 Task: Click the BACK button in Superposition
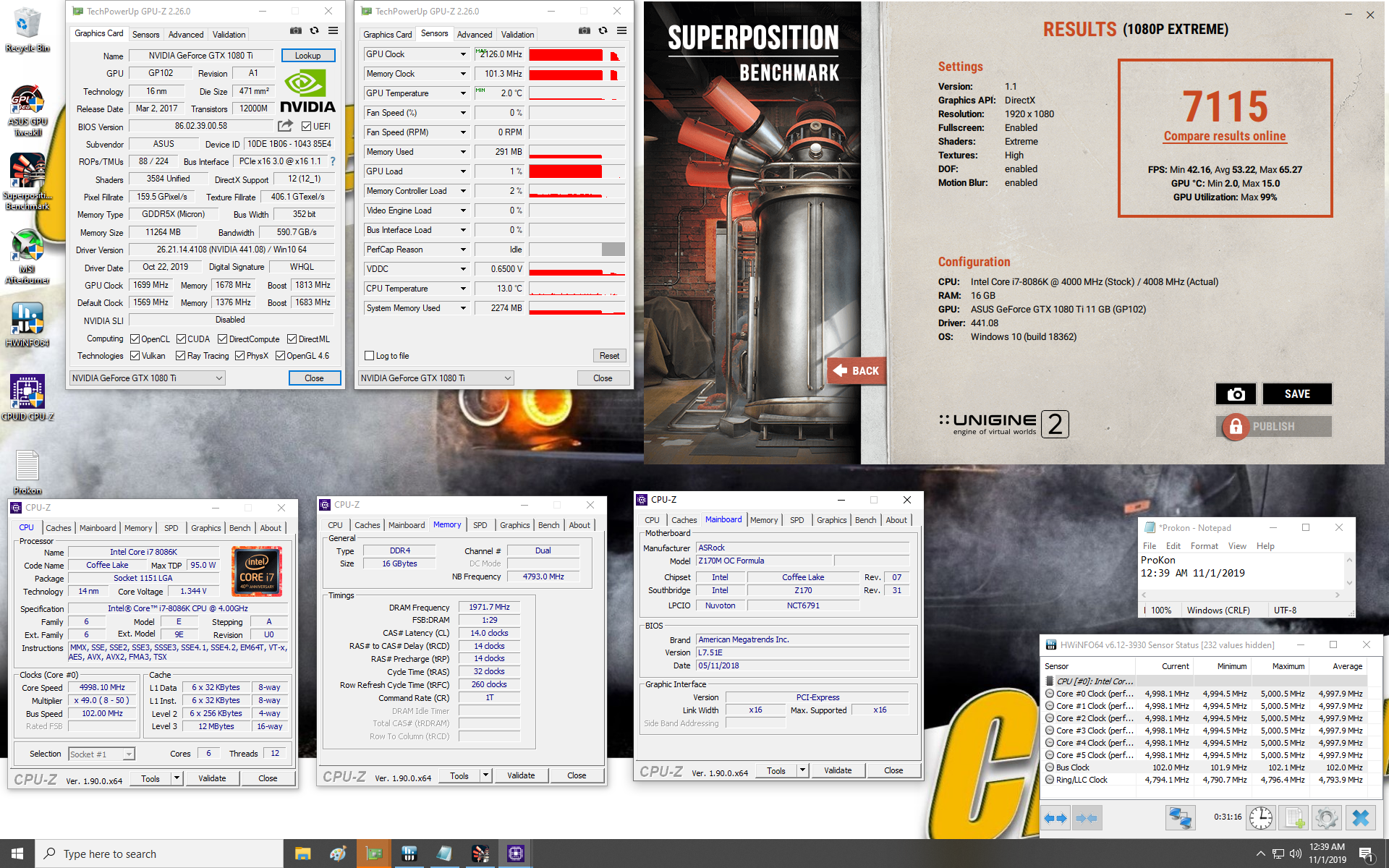(x=857, y=370)
